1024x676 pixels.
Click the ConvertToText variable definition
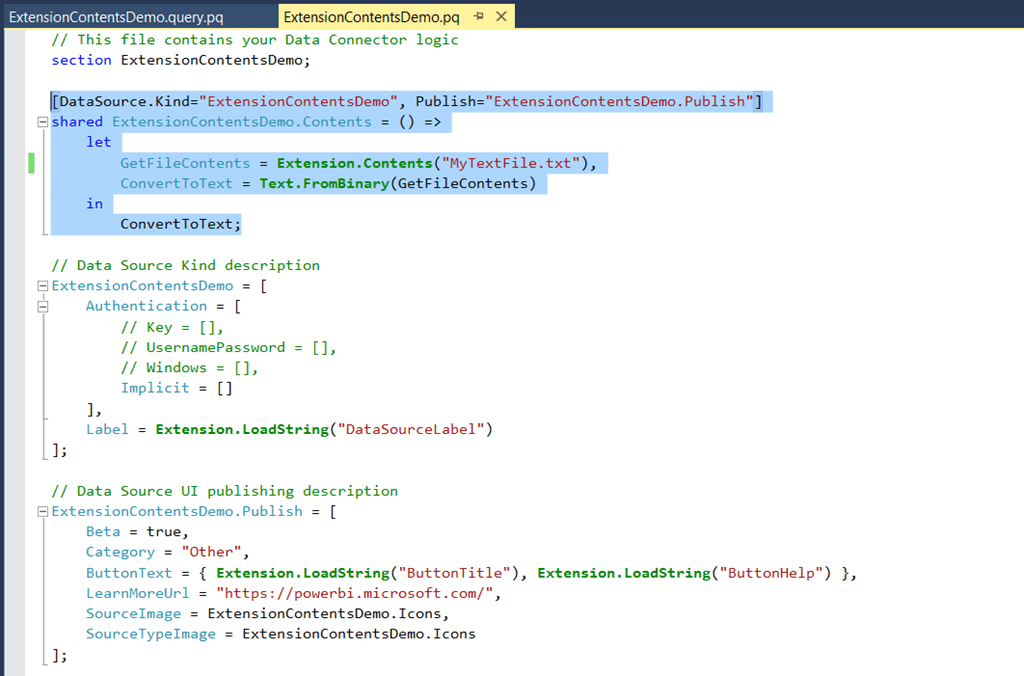point(176,184)
